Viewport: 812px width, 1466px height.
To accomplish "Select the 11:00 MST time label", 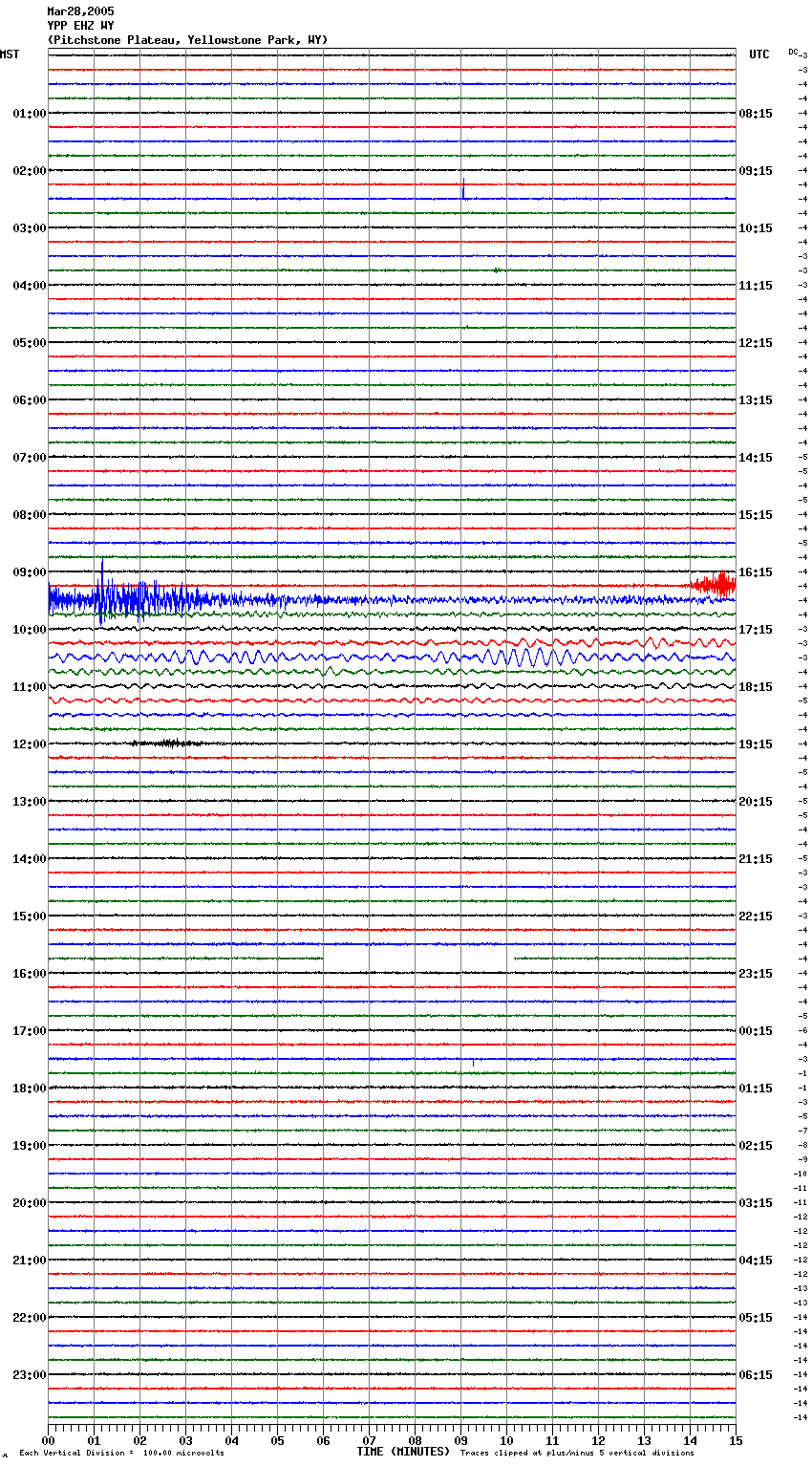I will point(29,687).
